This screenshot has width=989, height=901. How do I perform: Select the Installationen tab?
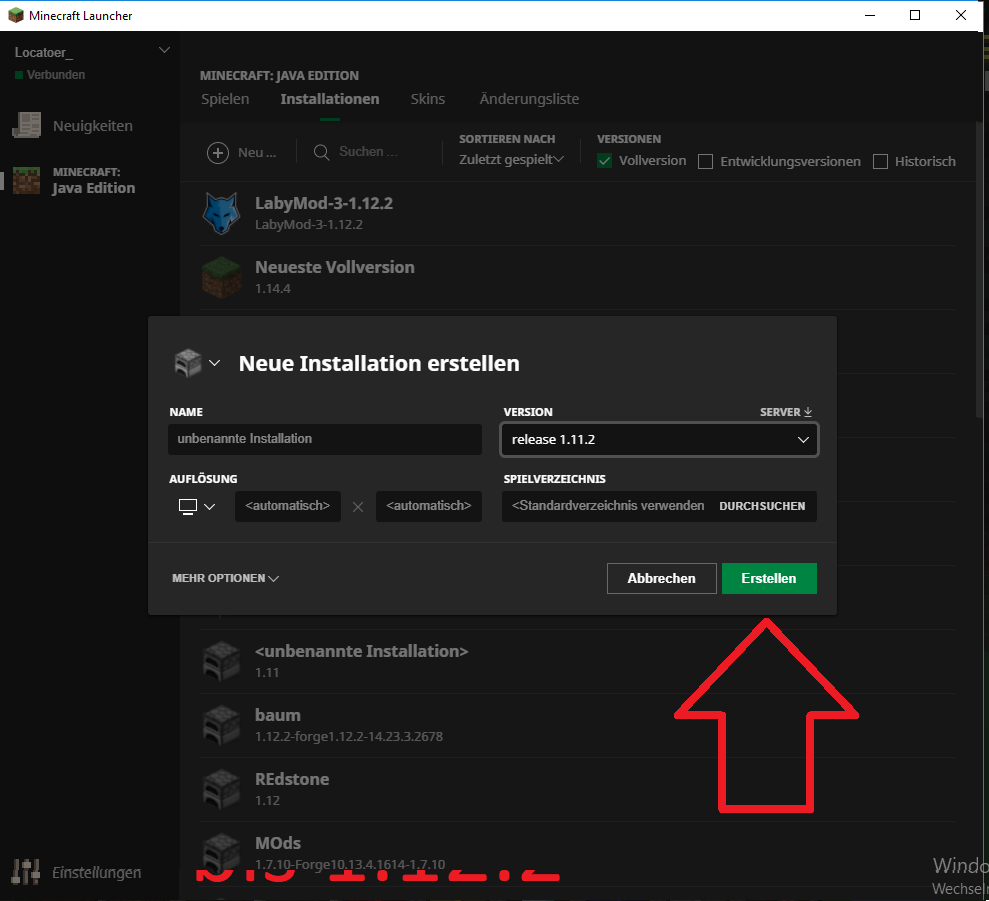pos(330,99)
